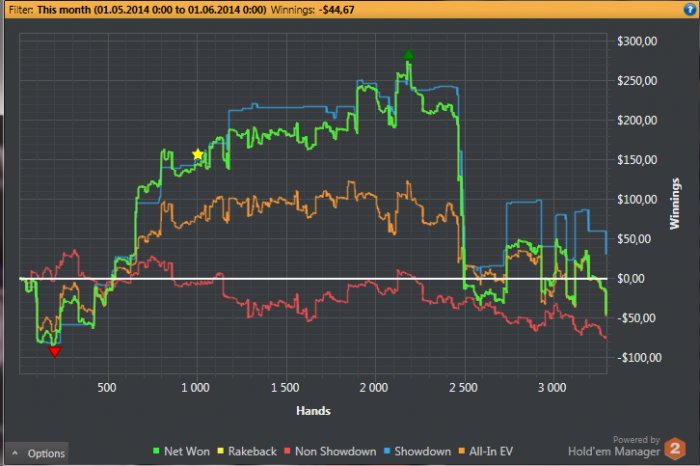Click the -$50,00 axis label
Viewport: 700px width, 466px height.
point(637,318)
